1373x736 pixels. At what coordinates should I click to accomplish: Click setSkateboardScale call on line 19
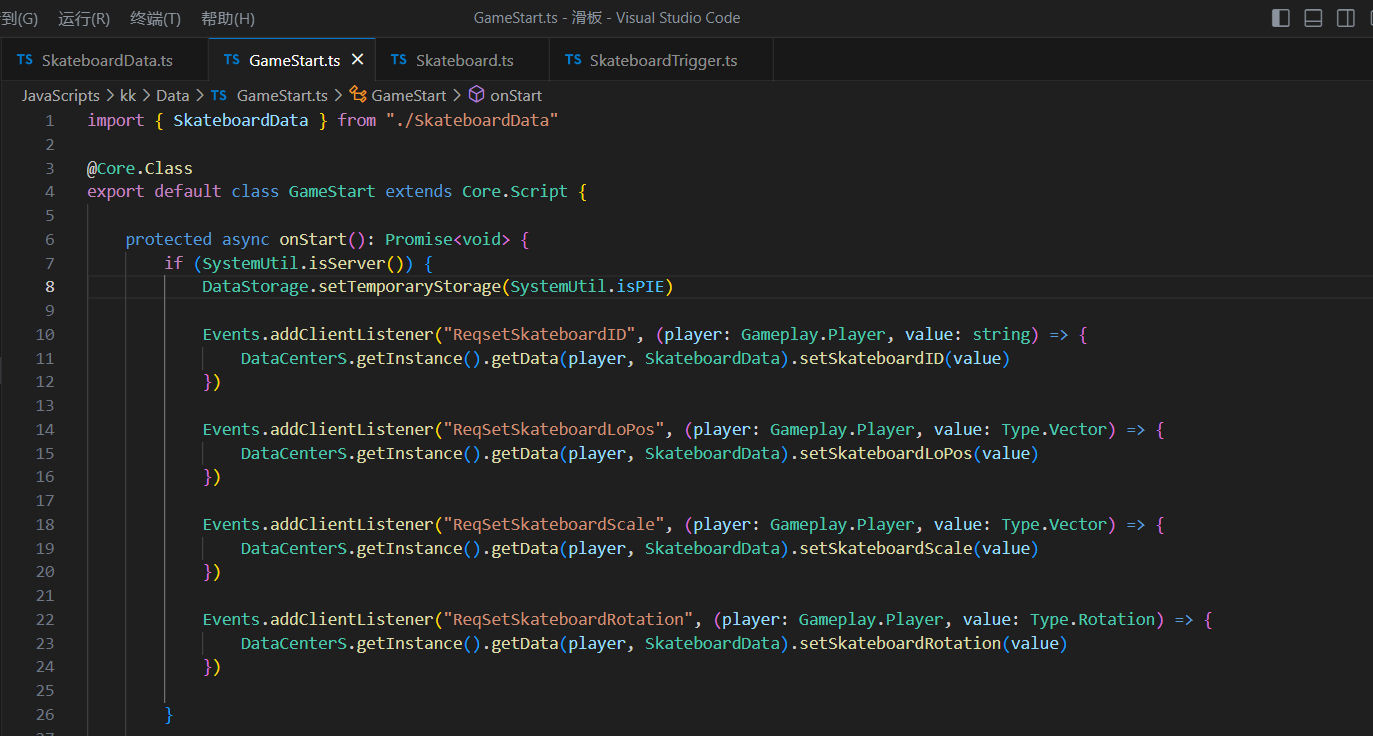pos(886,549)
